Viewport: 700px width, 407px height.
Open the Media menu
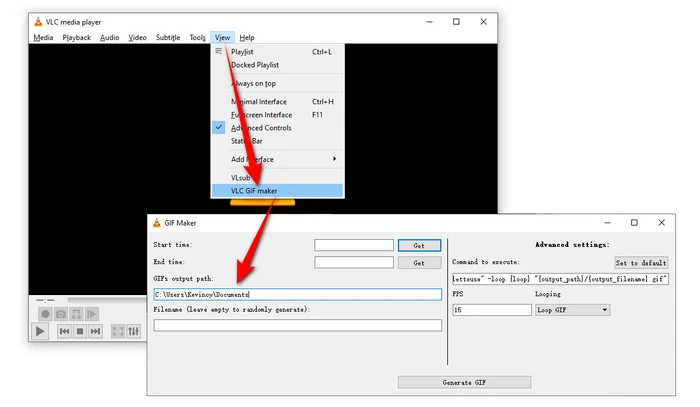pos(43,37)
